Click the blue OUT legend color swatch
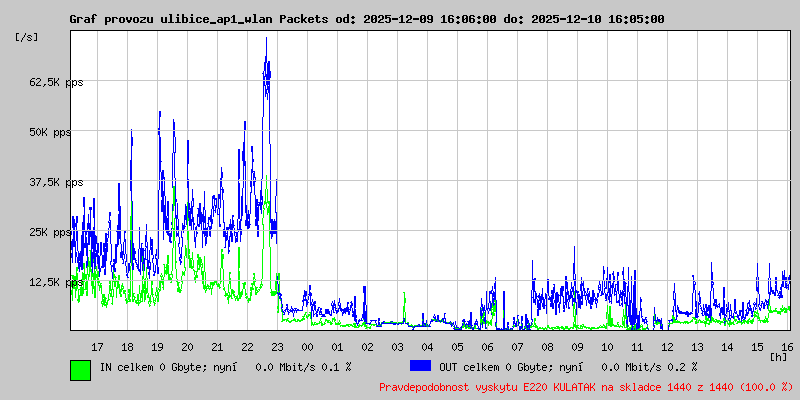The width and height of the screenshot is (800, 400). pyautogui.click(x=420, y=366)
